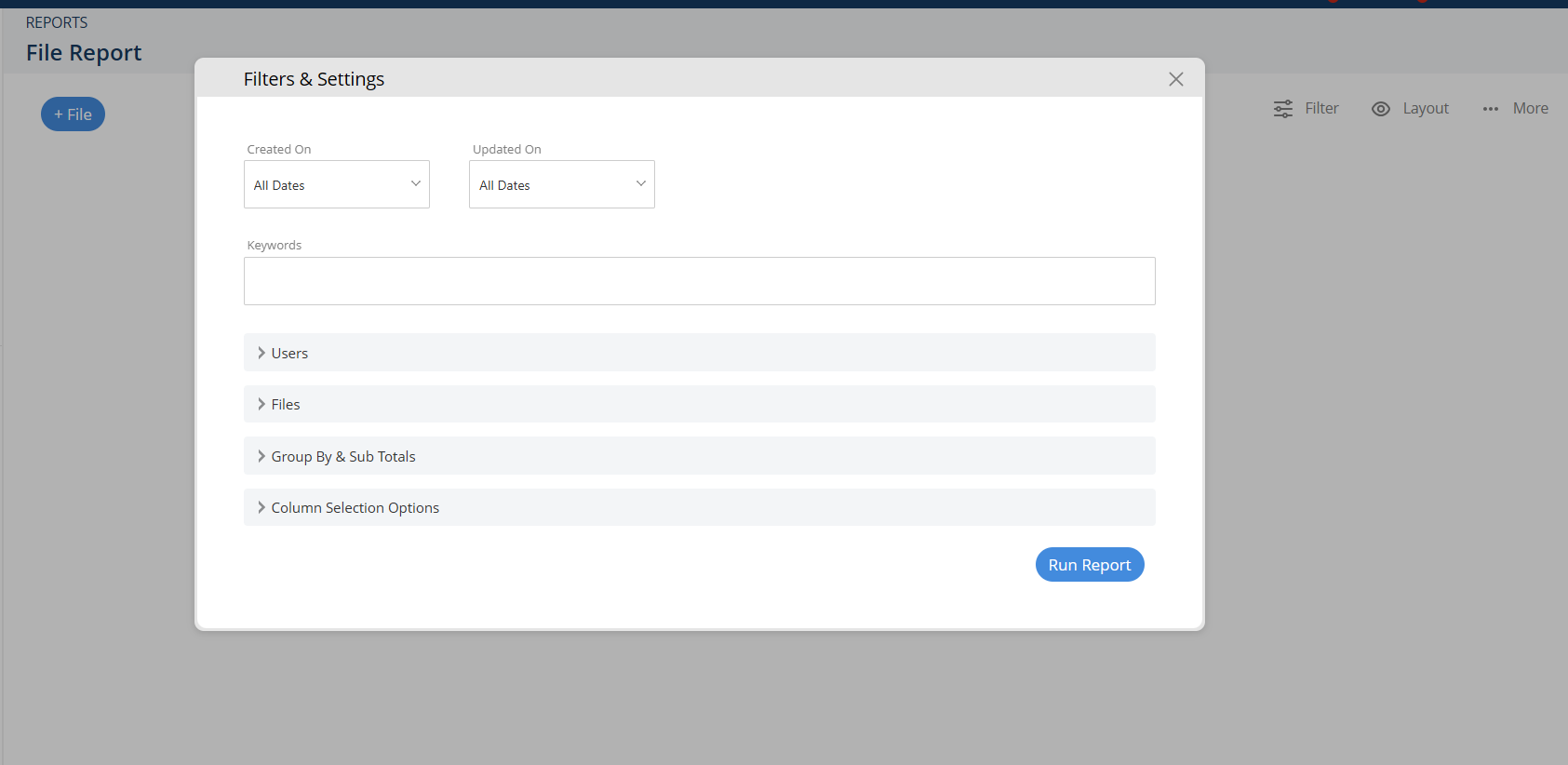Image resolution: width=1568 pixels, height=765 pixels.
Task: Click the Run Report button
Action: (x=1090, y=565)
